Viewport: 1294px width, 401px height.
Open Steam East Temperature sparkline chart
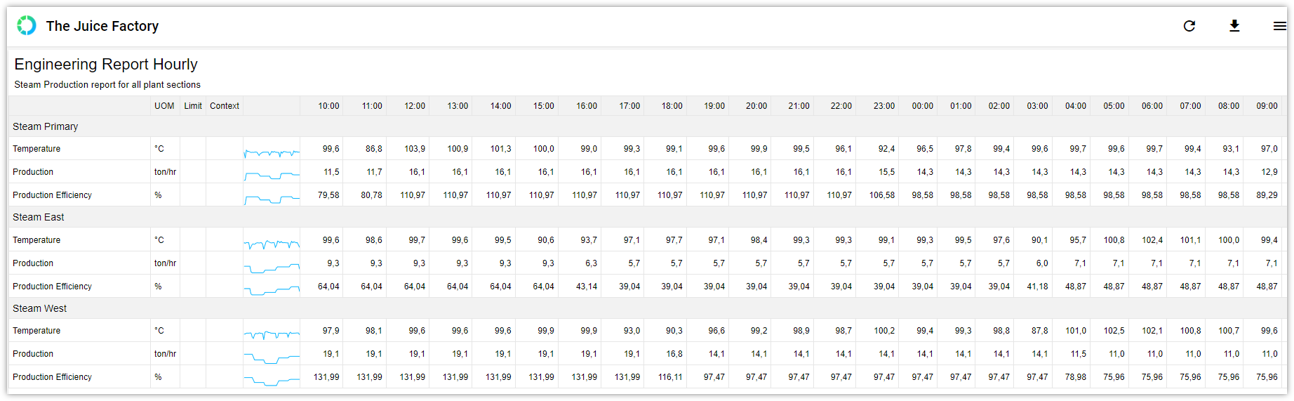[271, 240]
